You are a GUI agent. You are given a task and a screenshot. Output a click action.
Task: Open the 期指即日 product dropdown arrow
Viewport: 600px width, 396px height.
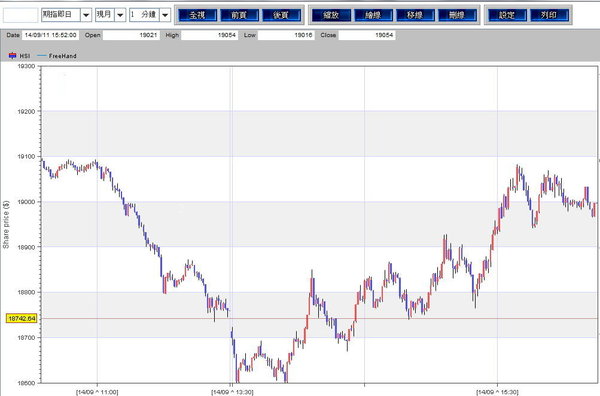[x=86, y=15]
